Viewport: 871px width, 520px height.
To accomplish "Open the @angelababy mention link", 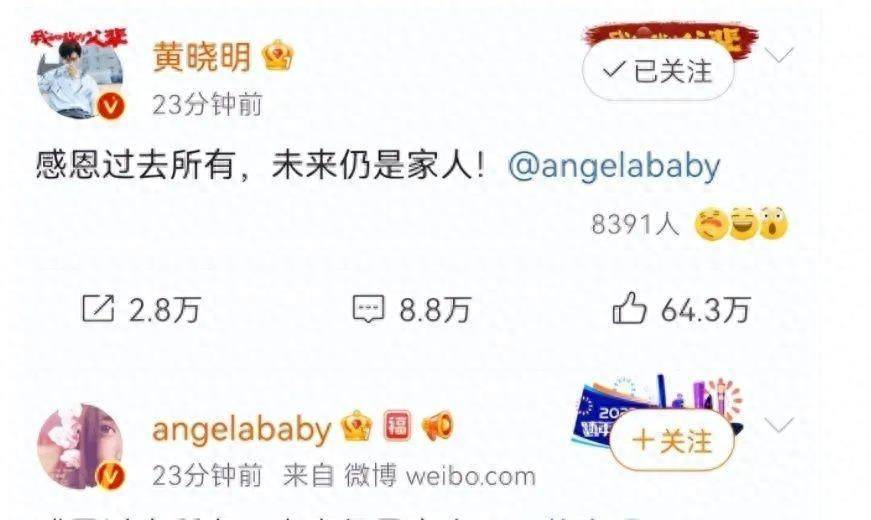I will [614, 166].
